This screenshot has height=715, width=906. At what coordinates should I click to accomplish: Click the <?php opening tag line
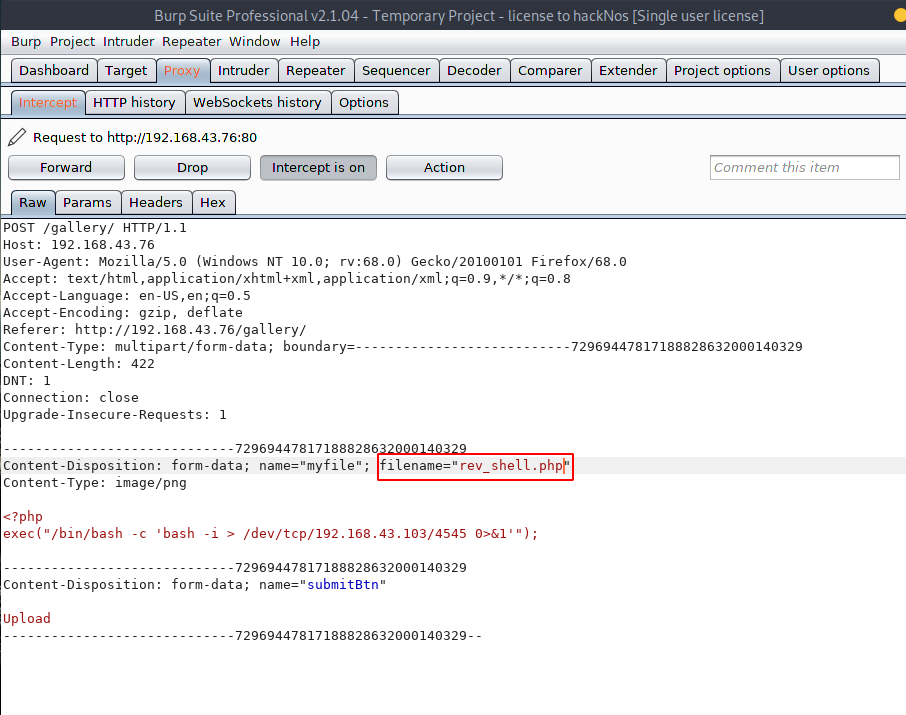23,517
